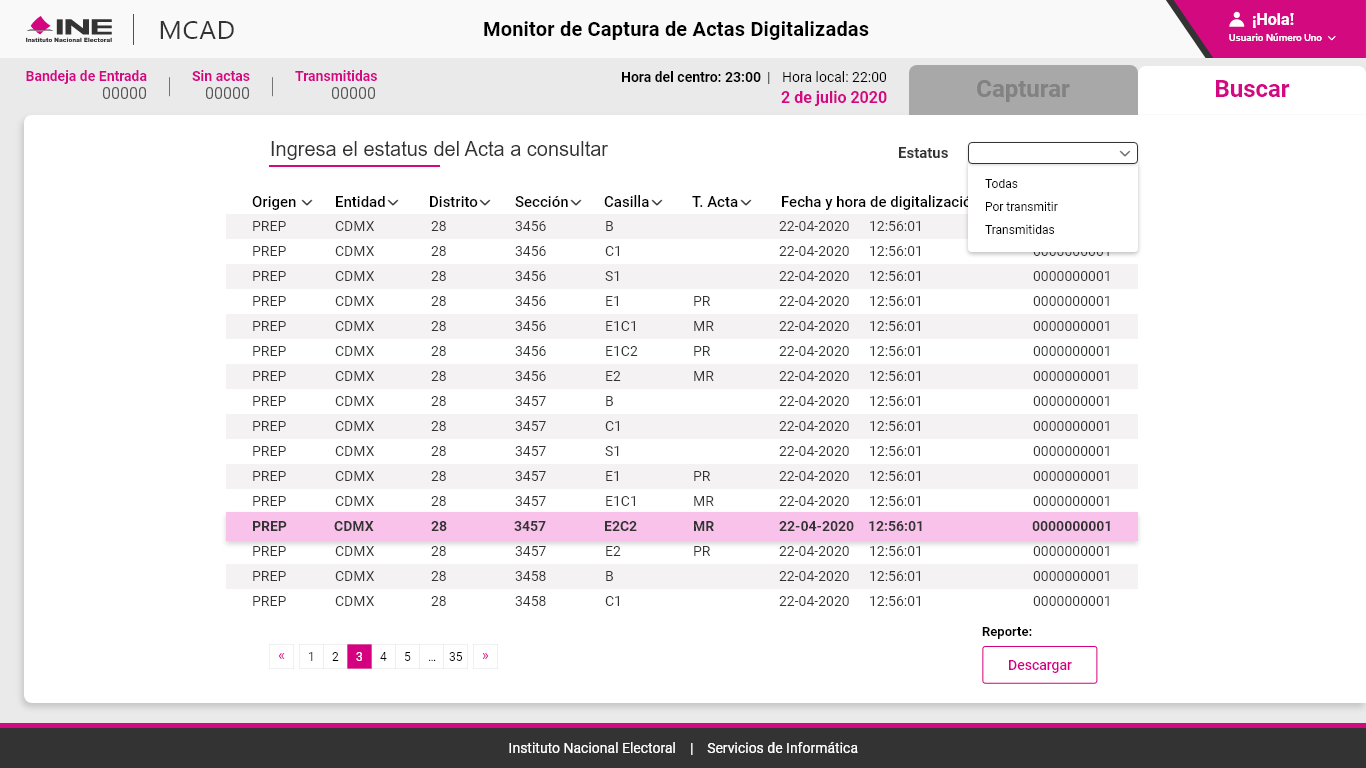Select row 3456 casilla E1

(682, 302)
